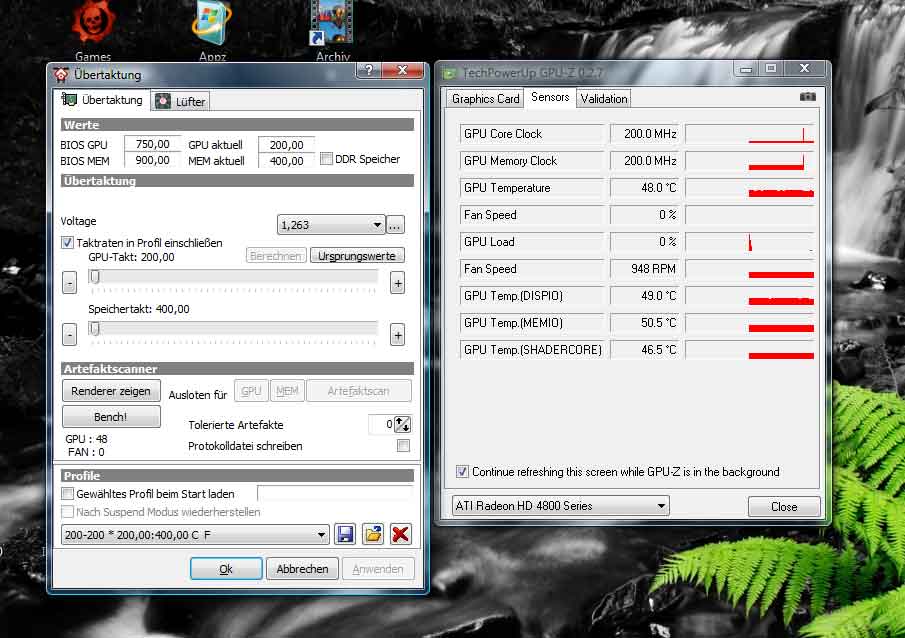Enable Protokolldatei schreiben checkbox
The image size is (905, 638).
[403, 446]
